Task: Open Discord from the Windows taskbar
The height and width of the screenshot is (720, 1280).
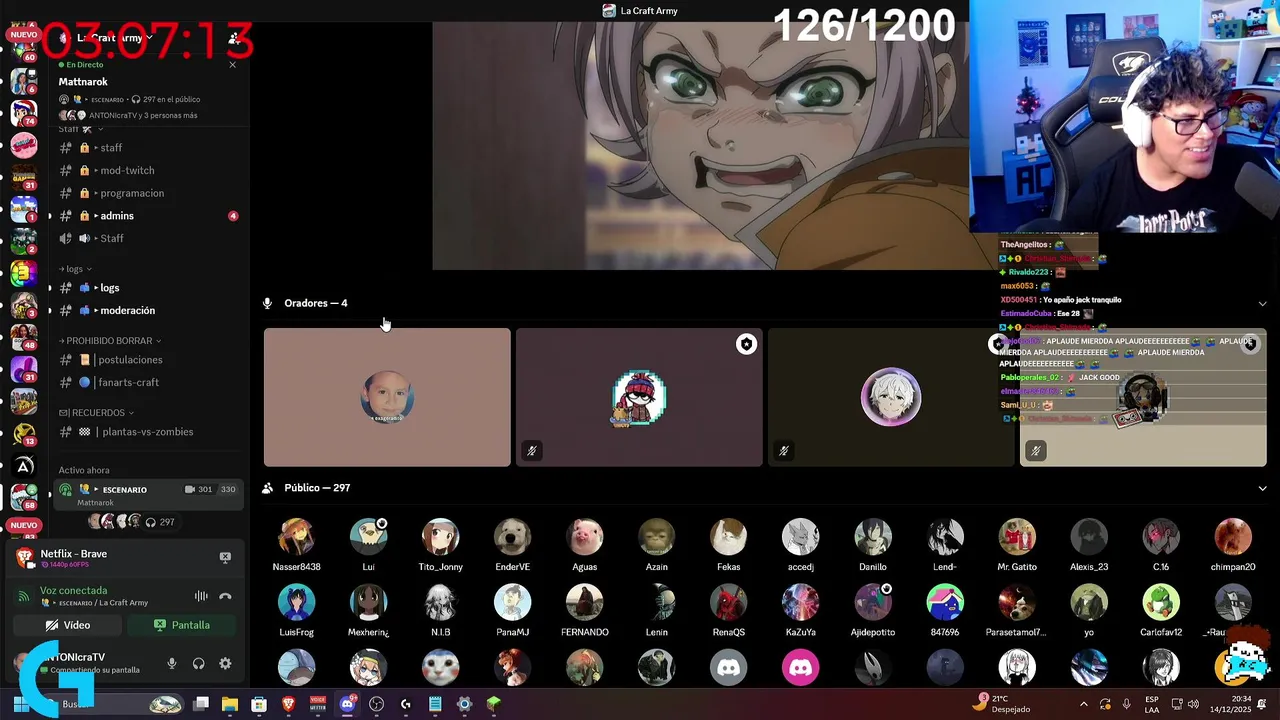Action: 347,704
